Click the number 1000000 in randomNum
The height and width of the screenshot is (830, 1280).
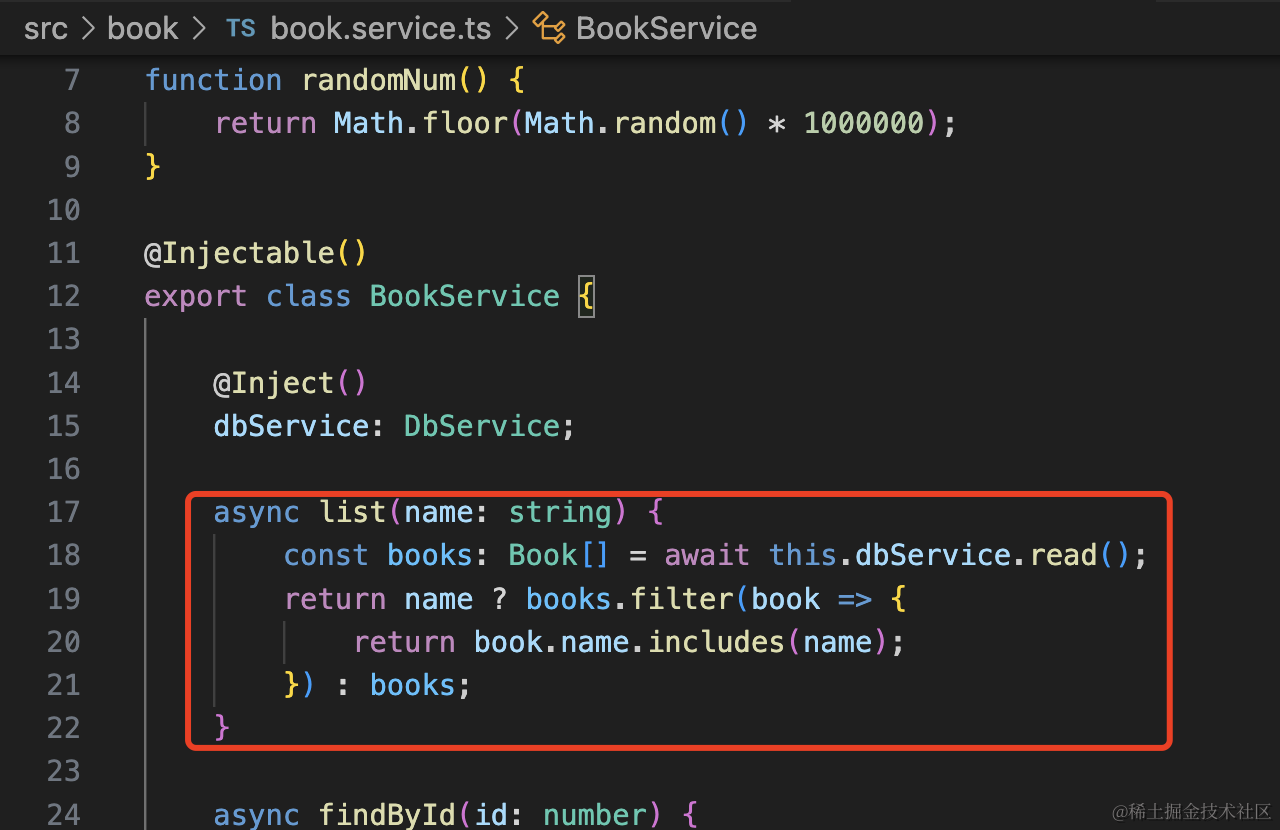[864, 123]
